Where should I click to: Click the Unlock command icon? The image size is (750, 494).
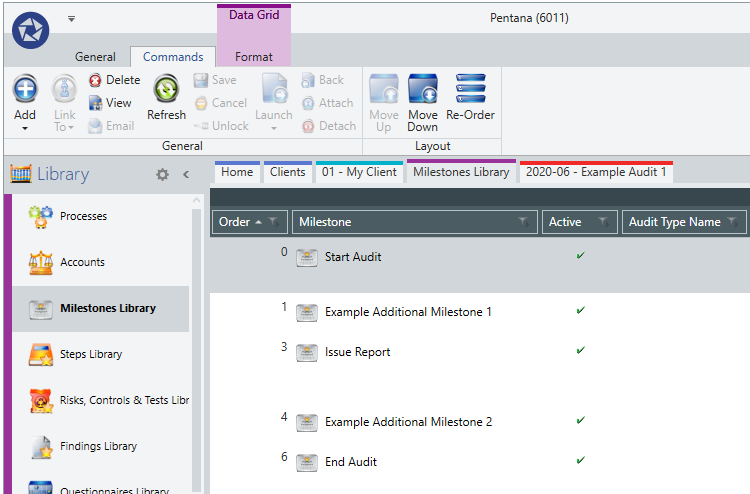[x=201, y=126]
